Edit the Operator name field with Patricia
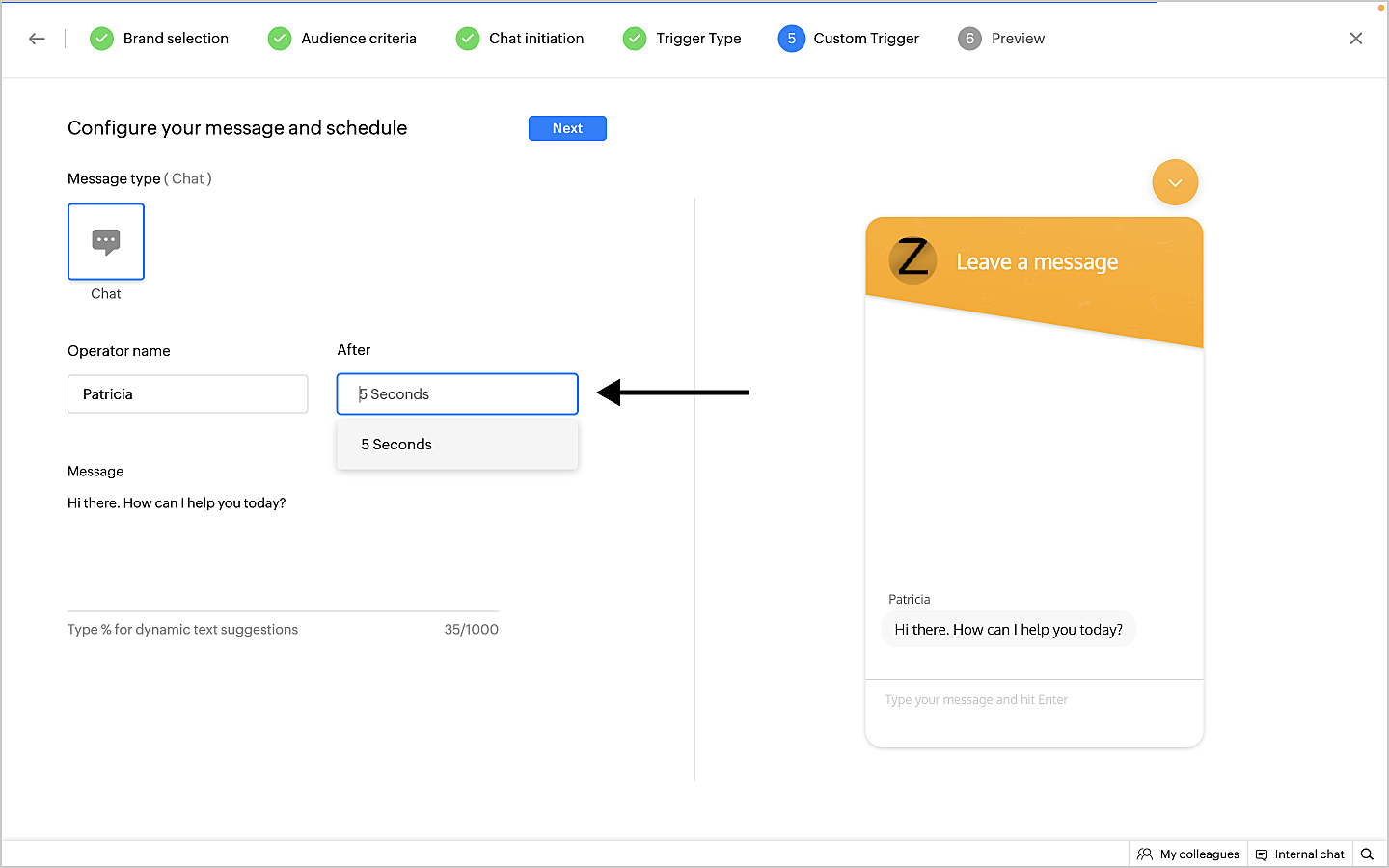The height and width of the screenshot is (868, 1389). pyautogui.click(x=188, y=394)
